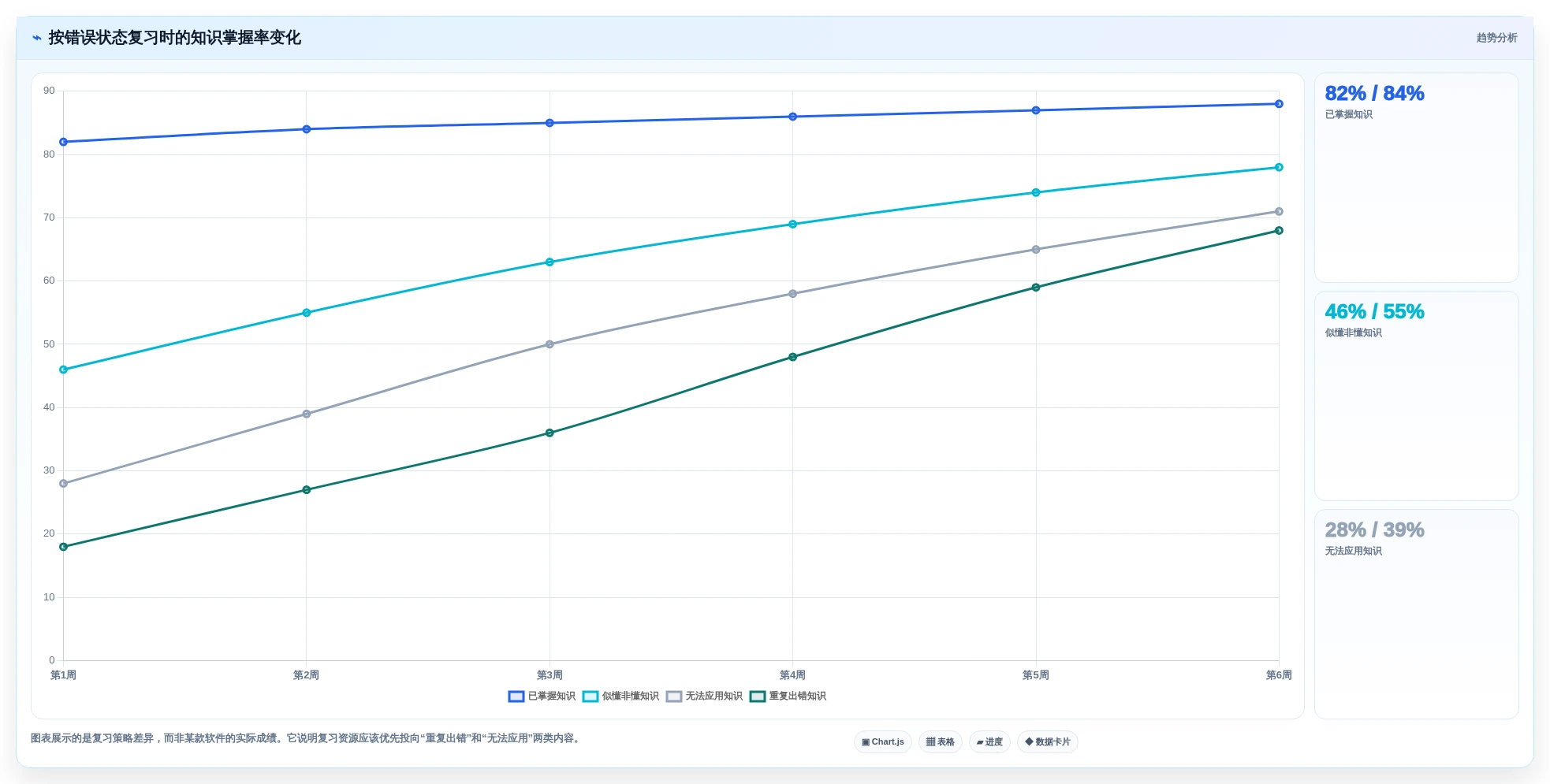This screenshot has height=784, width=1550.
Task: Select the 已掌握知识 data point at 第3周
Action: coord(550,123)
